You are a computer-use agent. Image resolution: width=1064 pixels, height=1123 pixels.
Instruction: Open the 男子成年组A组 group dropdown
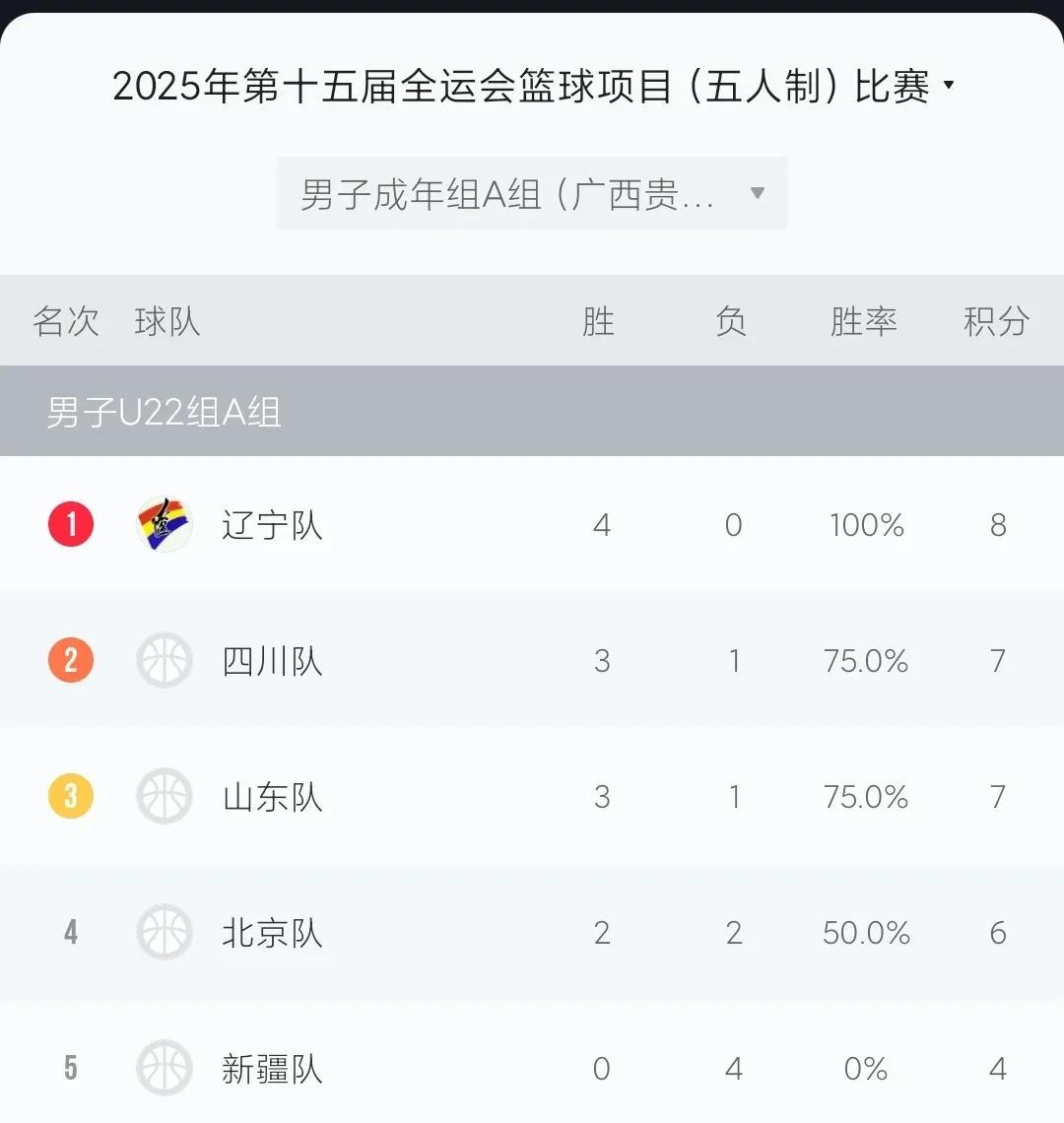[532, 193]
